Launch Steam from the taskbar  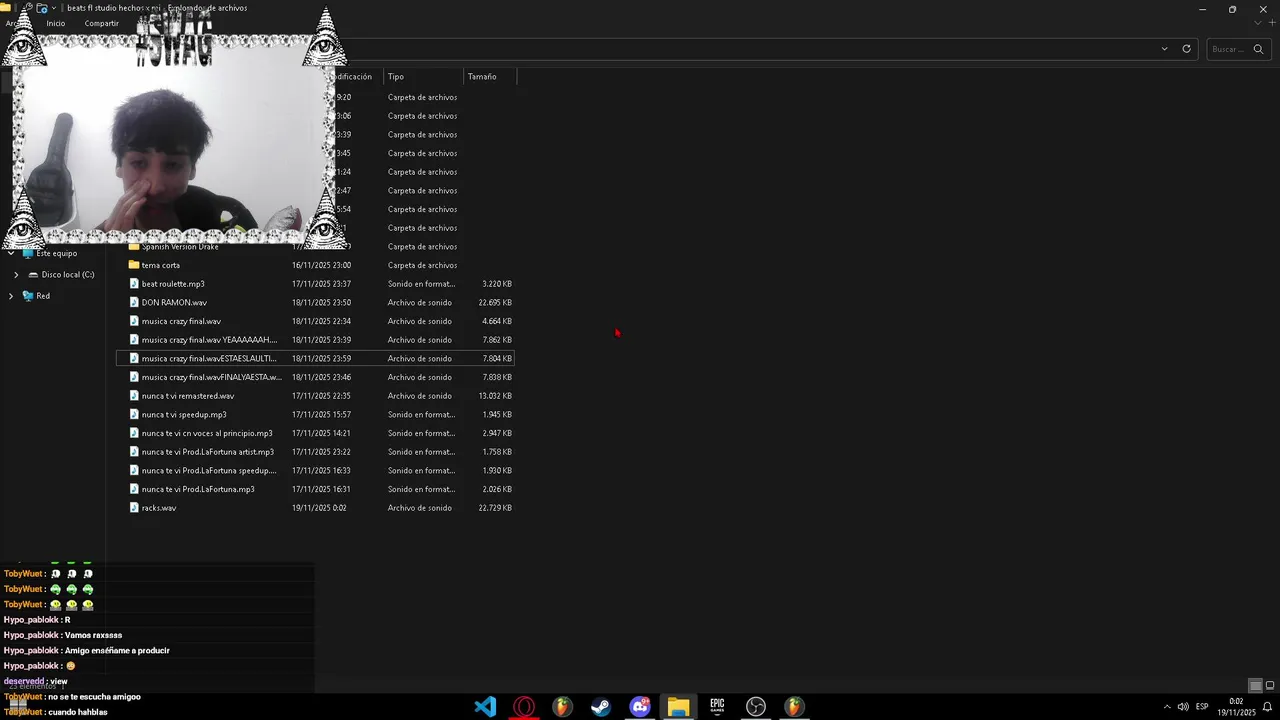601,707
